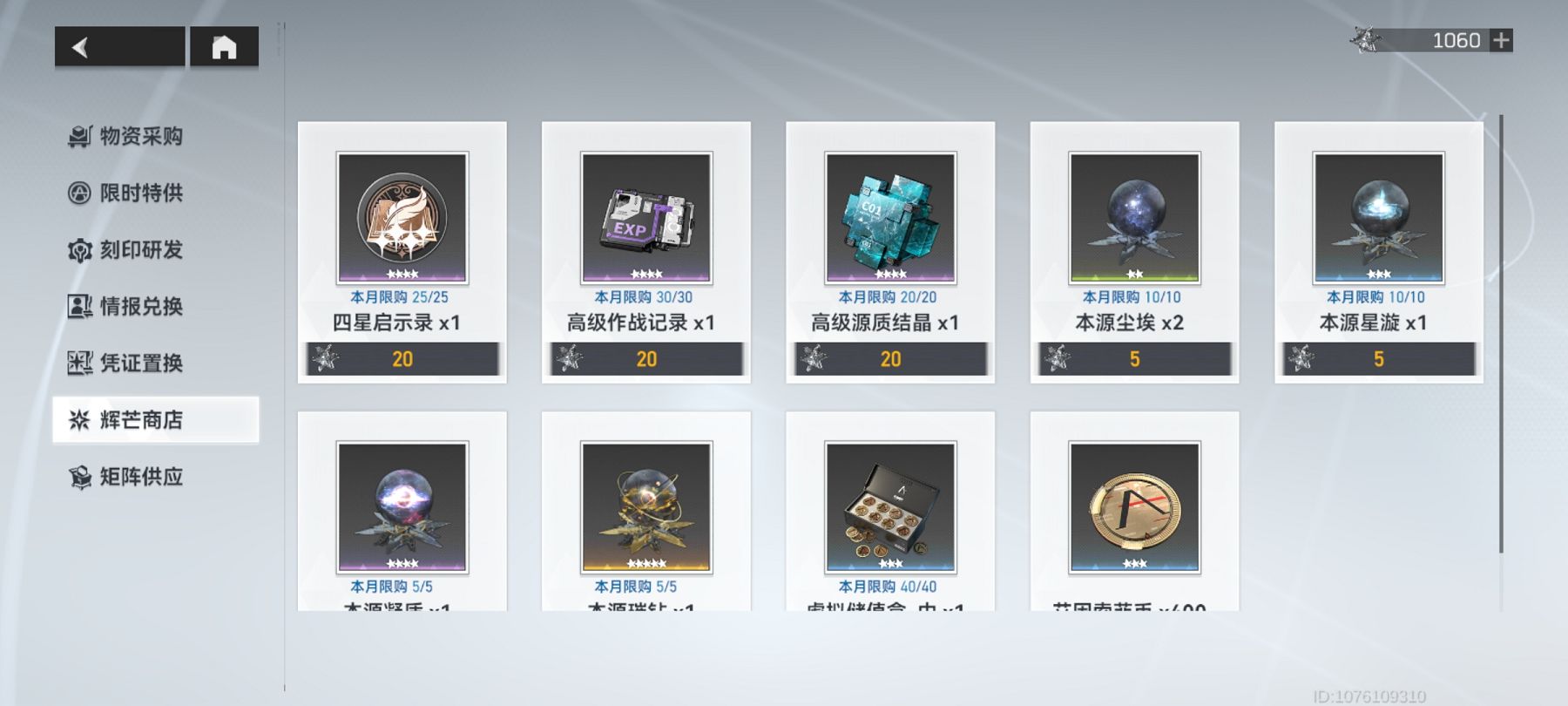The image size is (1568, 706).
Task: Return to the home screen icon
Action: pos(224,47)
